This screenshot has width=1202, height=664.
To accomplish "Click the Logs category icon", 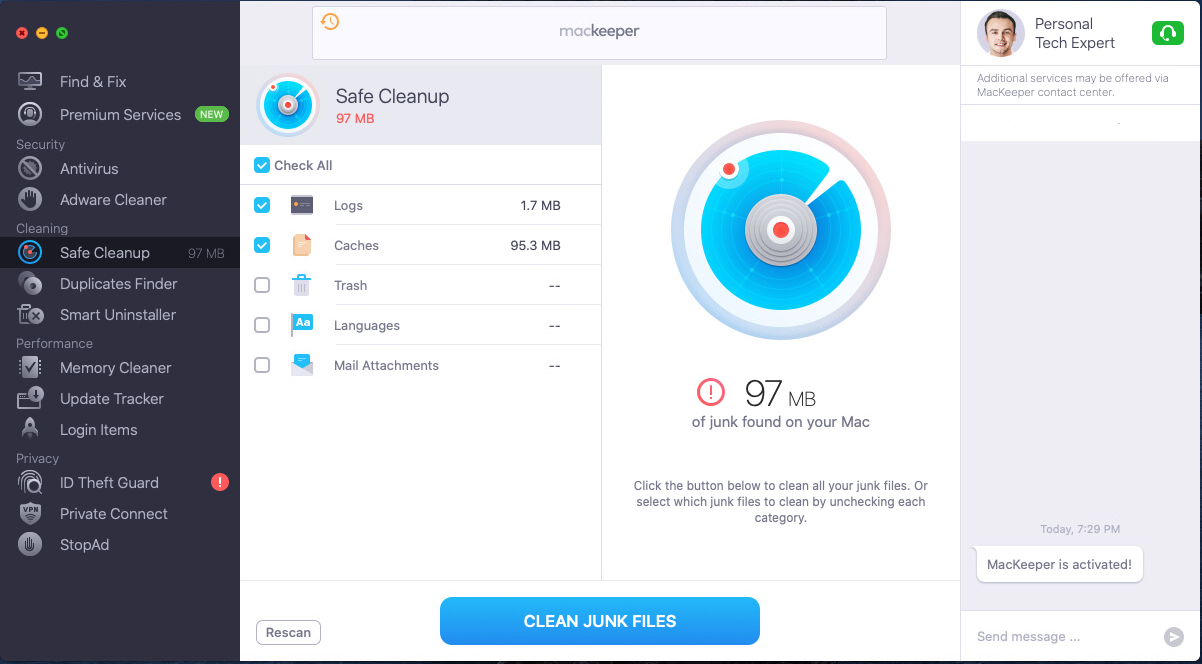I will coord(302,205).
